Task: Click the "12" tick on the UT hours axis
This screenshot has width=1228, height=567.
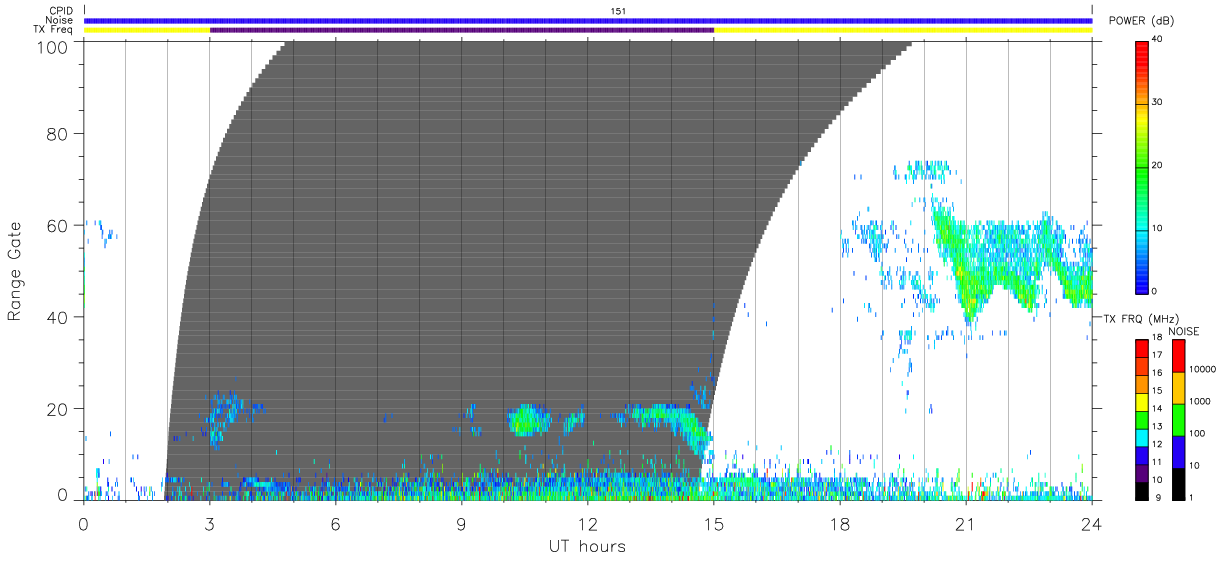Action: tap(587, 523)
